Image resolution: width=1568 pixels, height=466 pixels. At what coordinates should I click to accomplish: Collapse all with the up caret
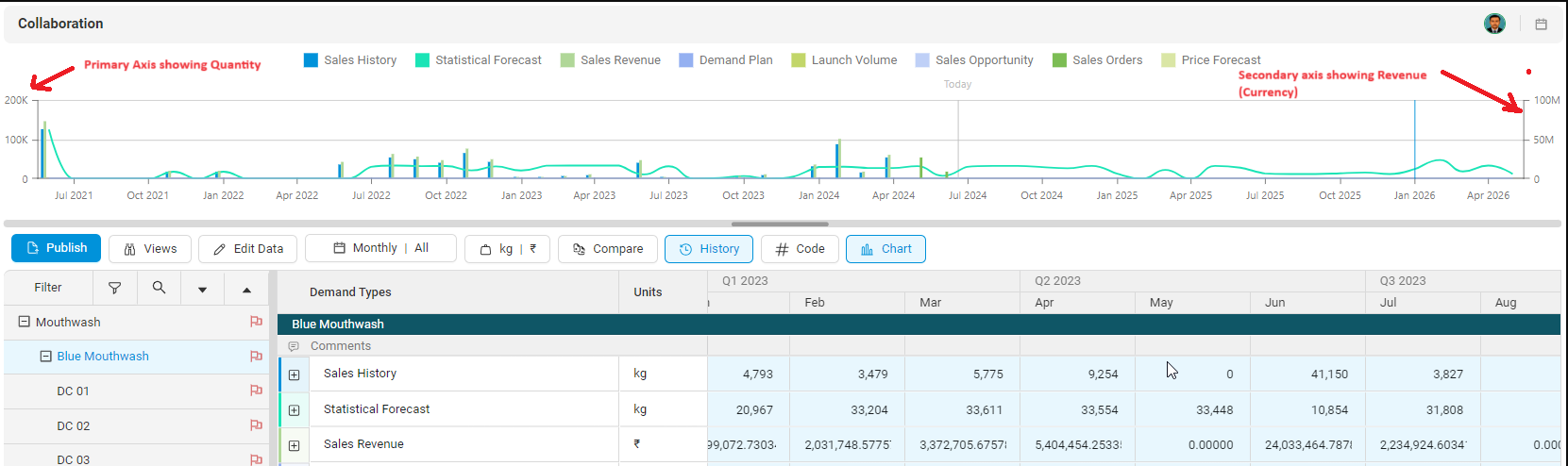pos(246,290)
